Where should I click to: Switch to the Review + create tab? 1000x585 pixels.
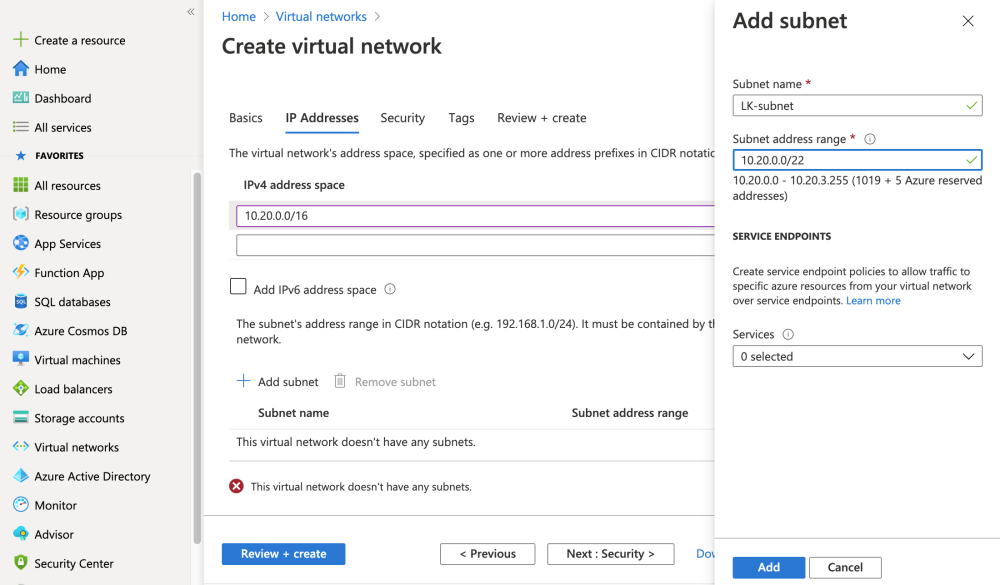point(541,118)
